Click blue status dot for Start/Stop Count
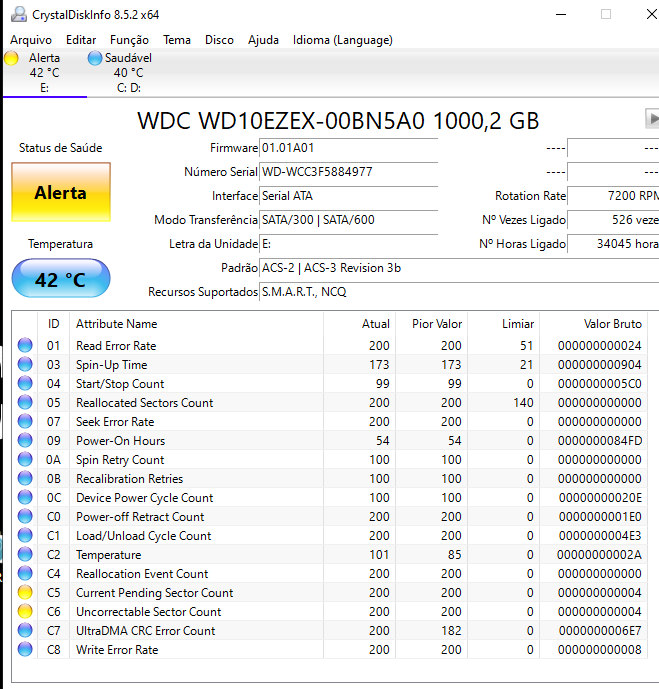The width and height of the screenshot is (659, 689). (x=25, y=383)
